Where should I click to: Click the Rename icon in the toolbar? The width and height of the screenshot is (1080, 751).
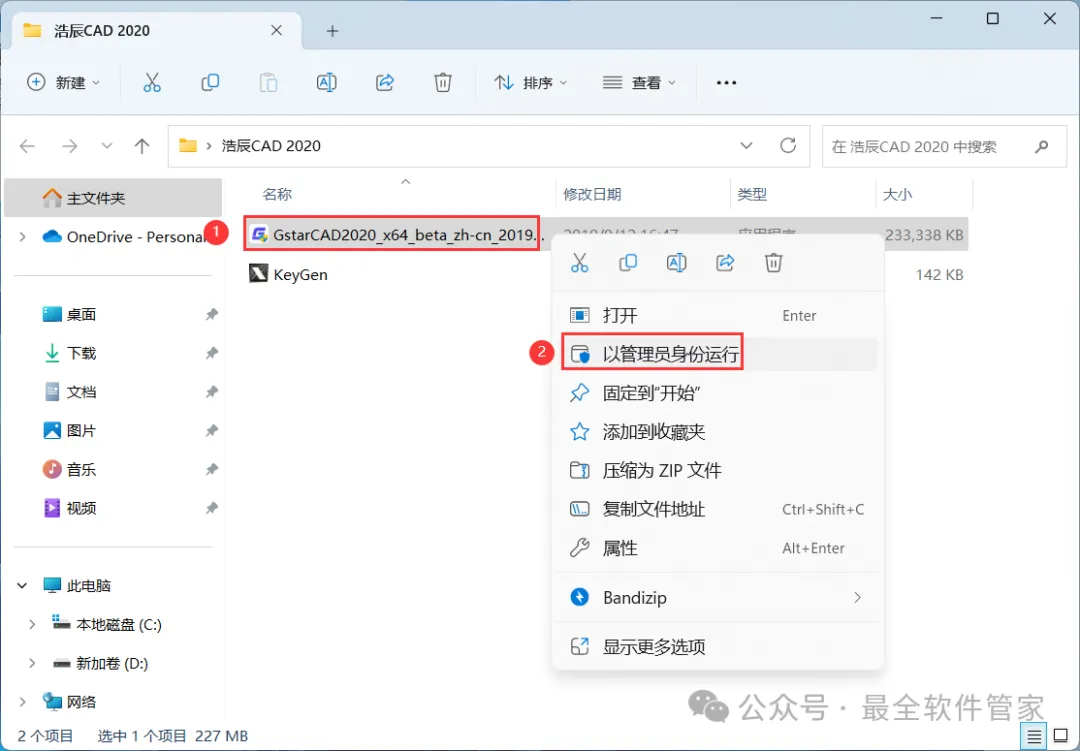point(326,83)
